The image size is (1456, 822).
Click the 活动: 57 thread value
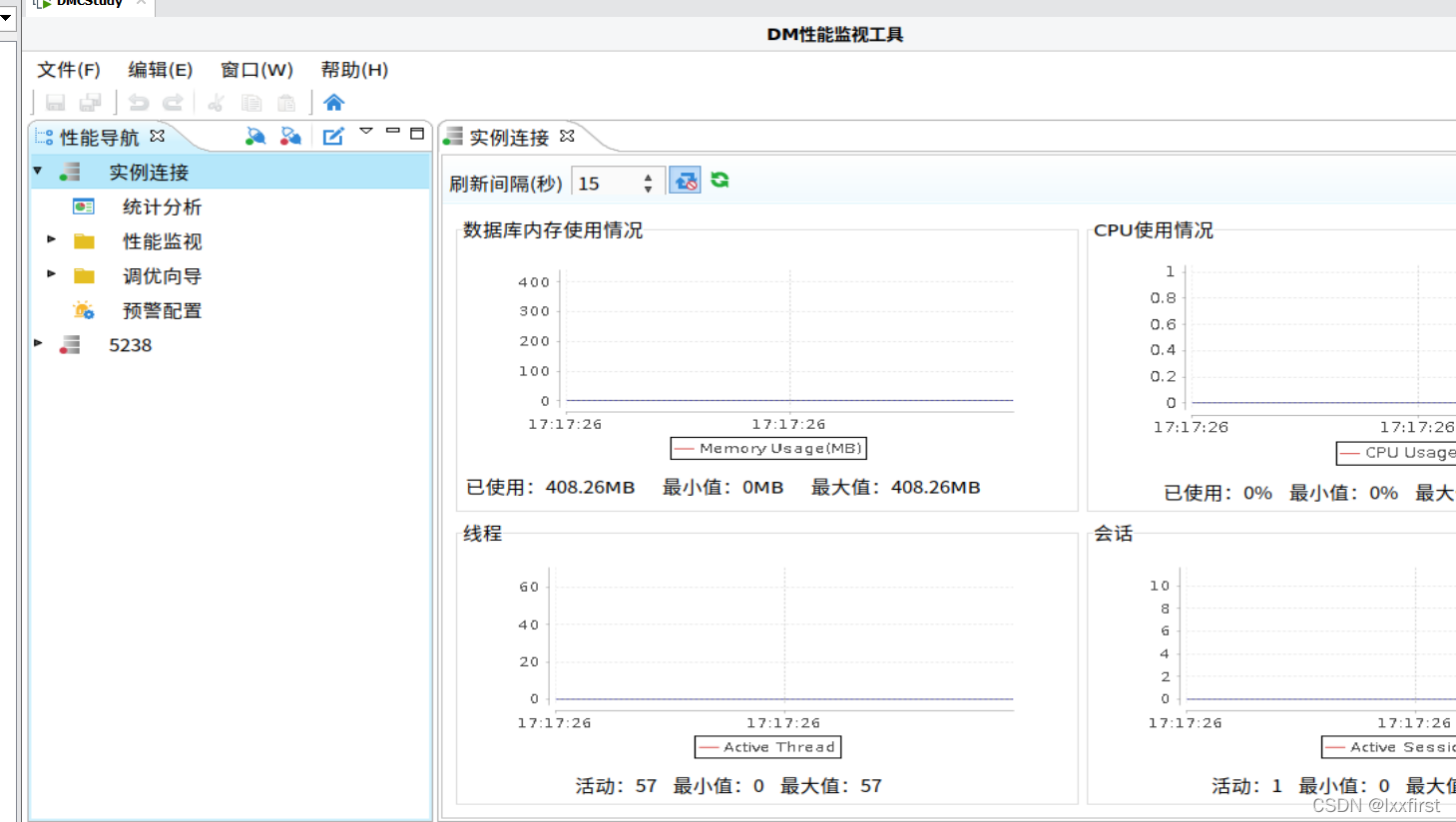[x=616, y=786]
